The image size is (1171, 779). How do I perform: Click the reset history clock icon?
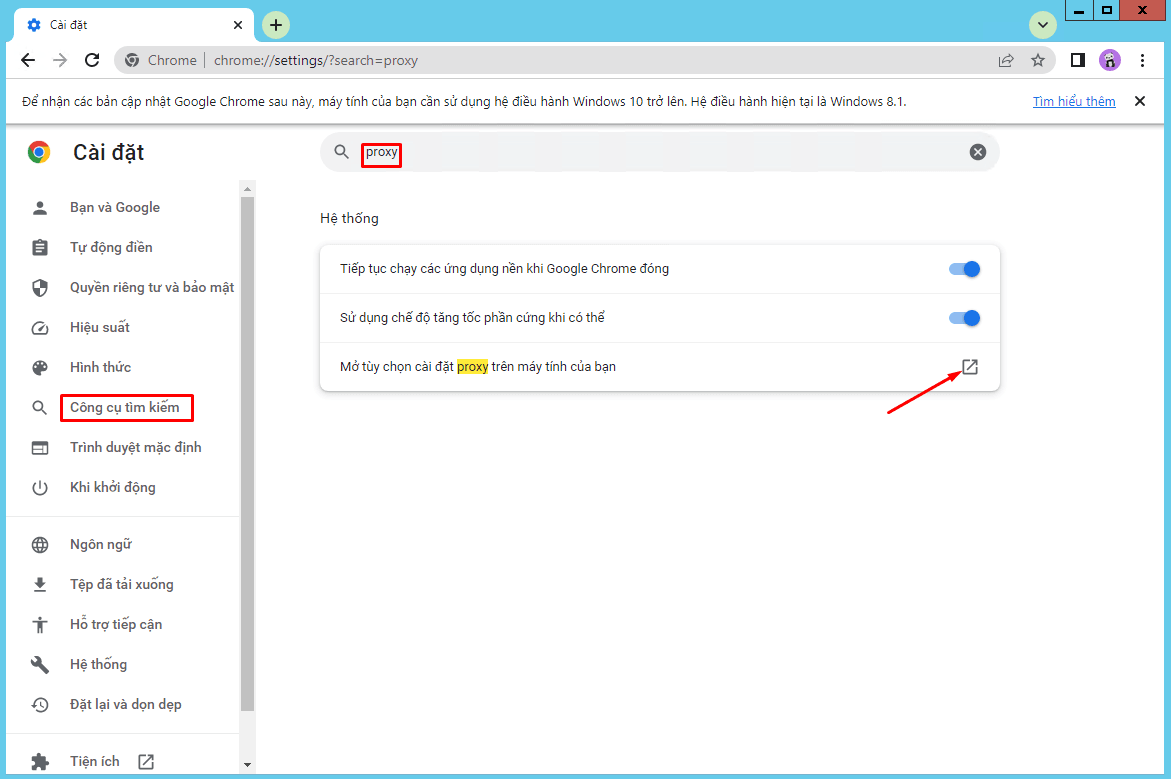tap(40, 704)
